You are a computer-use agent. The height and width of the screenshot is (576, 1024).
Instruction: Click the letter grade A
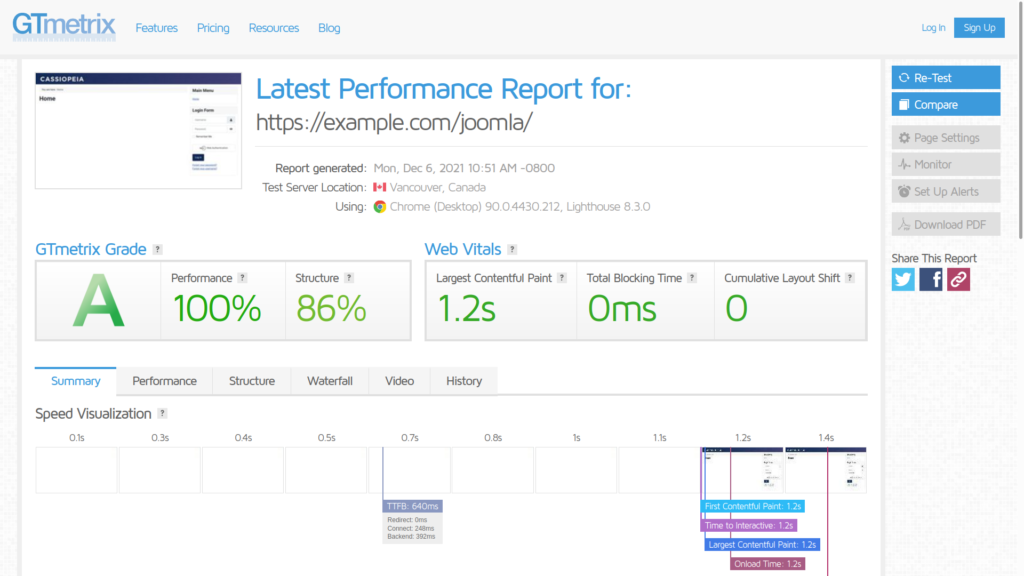click(98, 301)
